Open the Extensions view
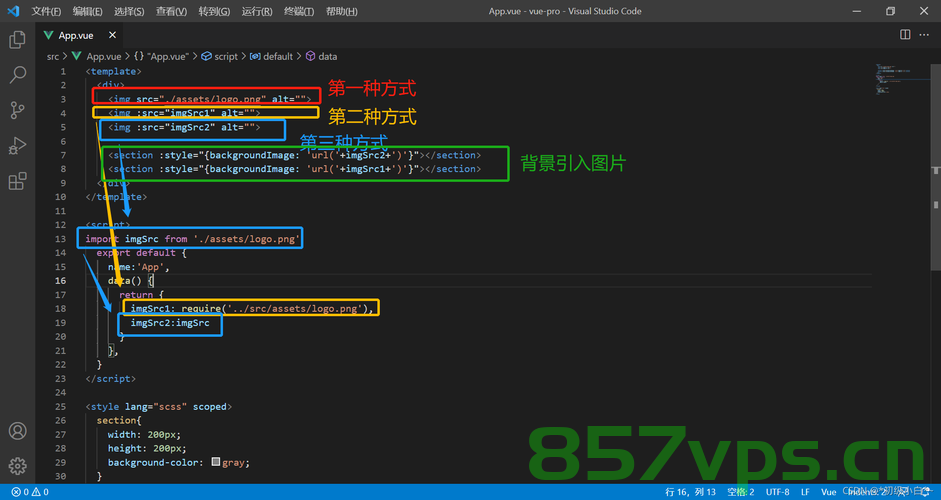Image resolution: width=941 pixels, height=500 pixels. [x=17, y=181]
